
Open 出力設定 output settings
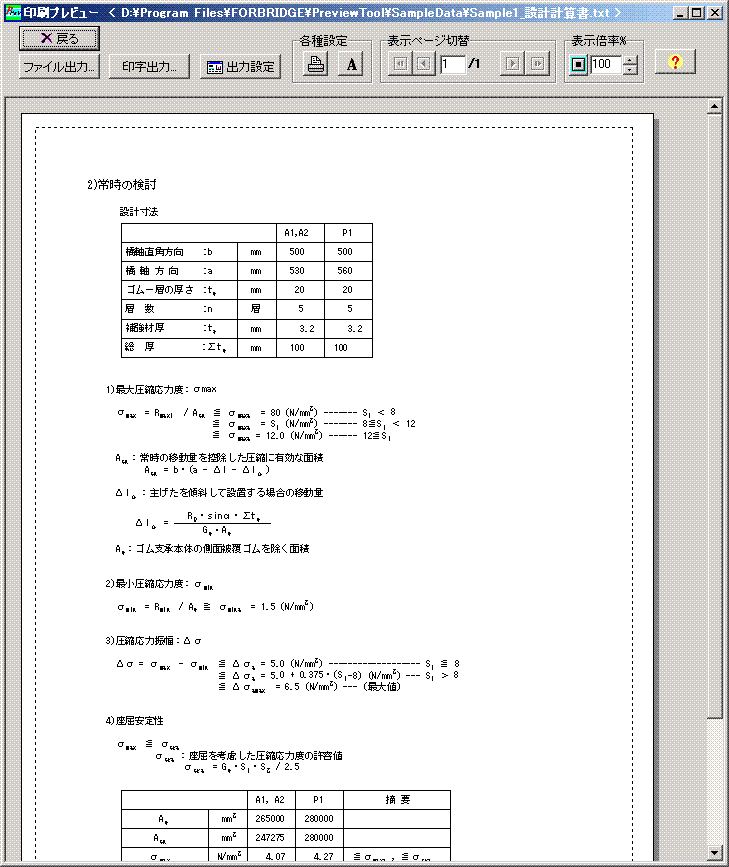[x=241, y=66]
